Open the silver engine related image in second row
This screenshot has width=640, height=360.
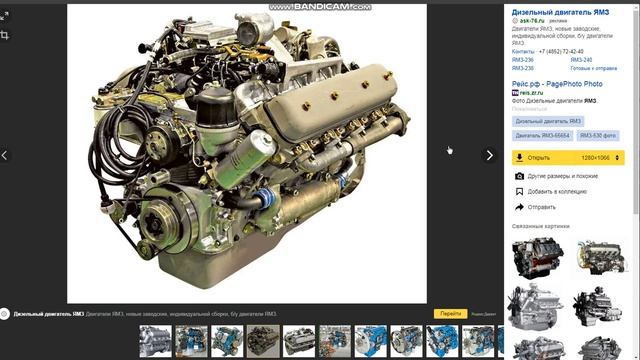coord(536,307)
